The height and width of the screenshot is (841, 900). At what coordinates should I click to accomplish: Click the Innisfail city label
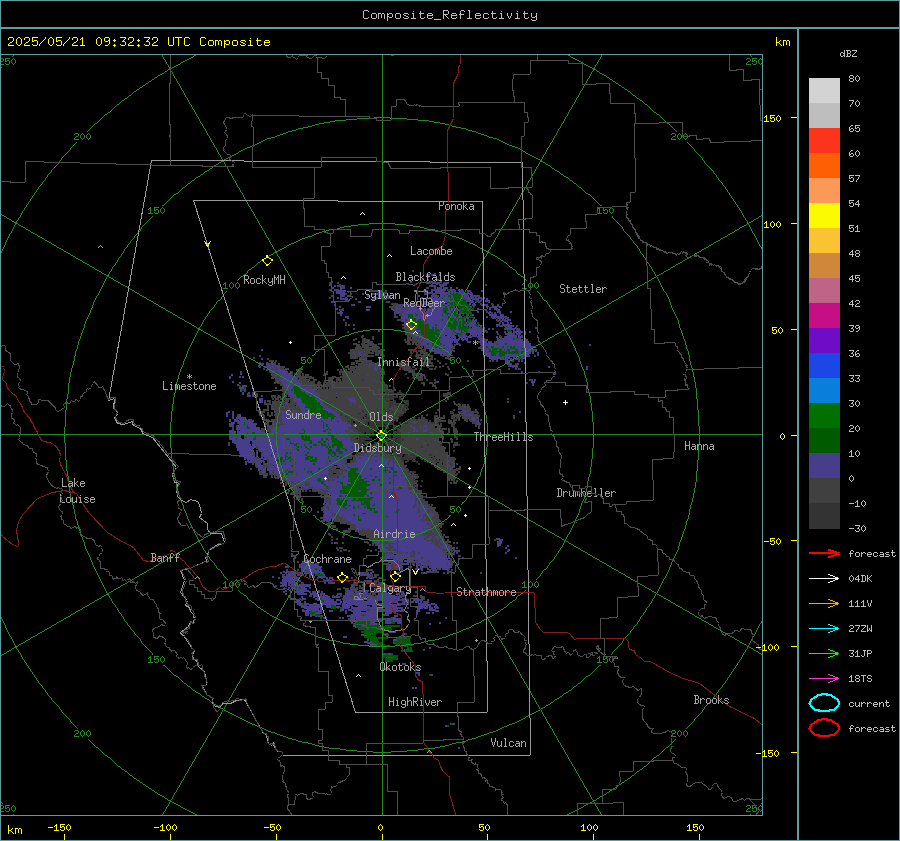pyautogui.click(x=404, y=362)
